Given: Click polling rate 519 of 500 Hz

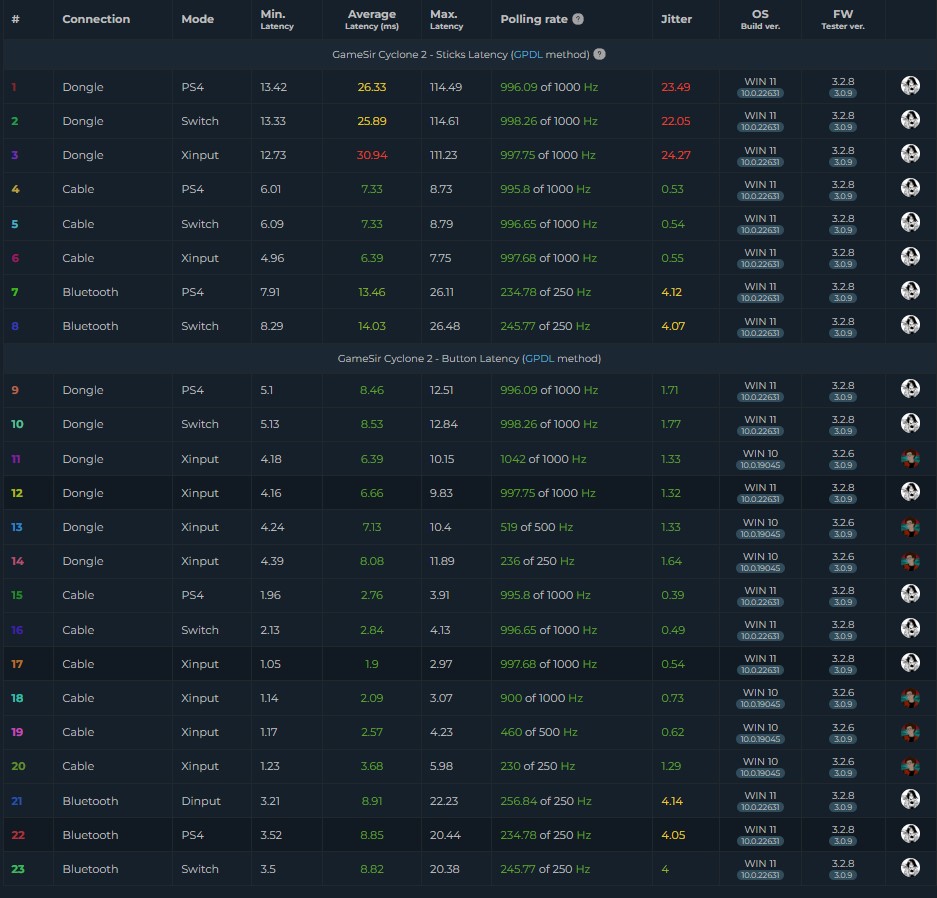Looking at the screenshot, I should tap(537, 528).
